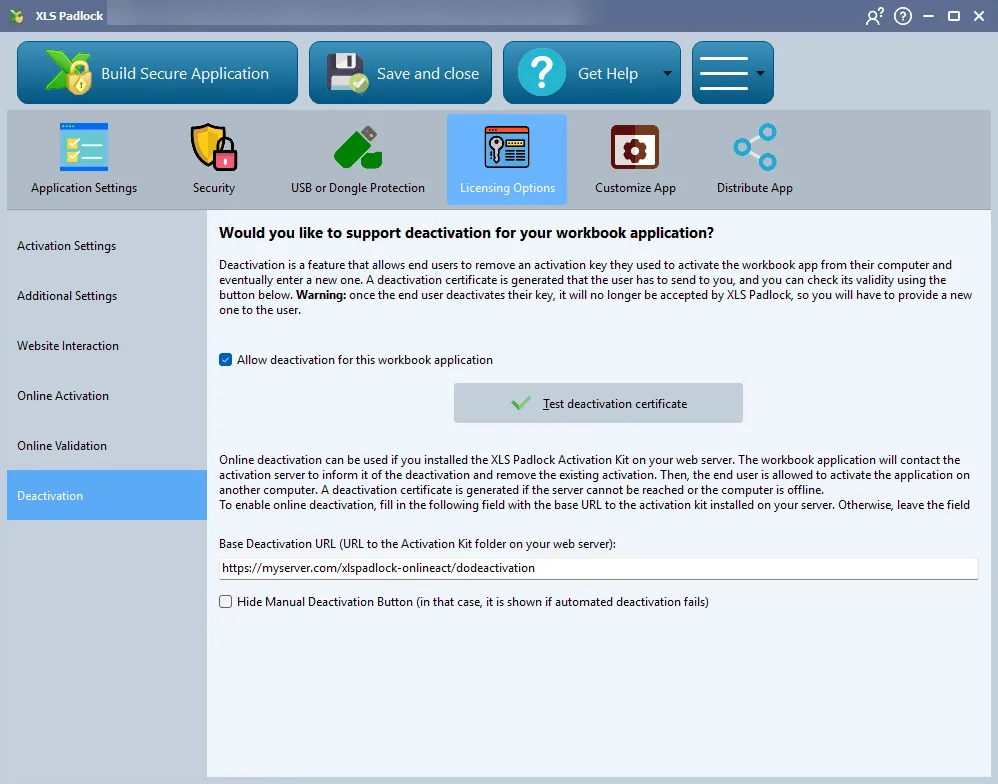The width and height of the screenshot is (998, 784).
Task: Click the Excel padlock build icon
Action: pos(69,73)
